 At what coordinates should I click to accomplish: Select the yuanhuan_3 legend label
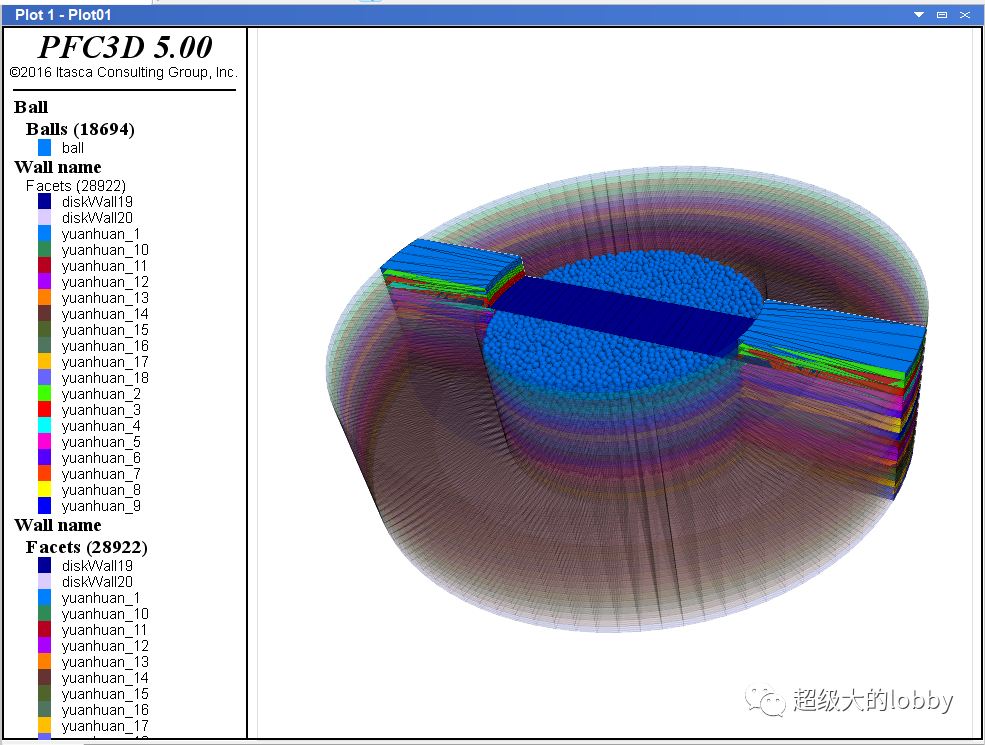point(101,410)
